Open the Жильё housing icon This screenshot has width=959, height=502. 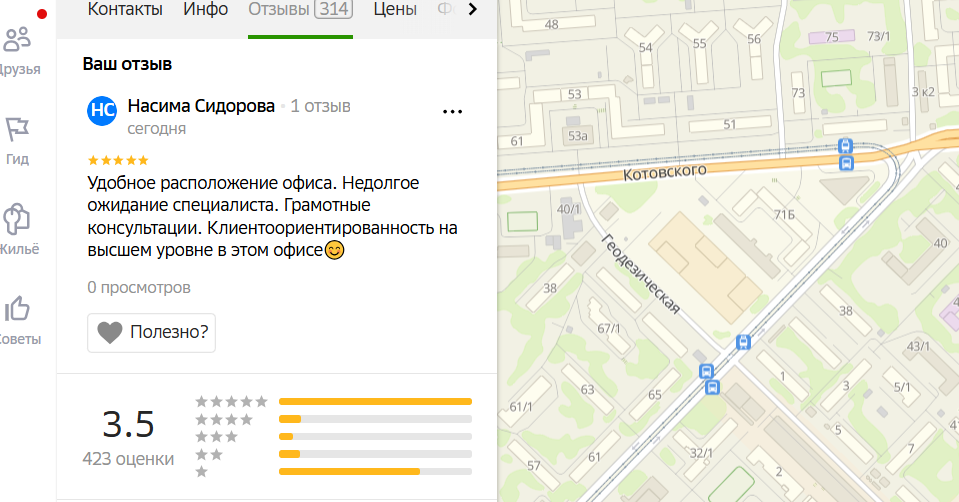click(17, 219)
